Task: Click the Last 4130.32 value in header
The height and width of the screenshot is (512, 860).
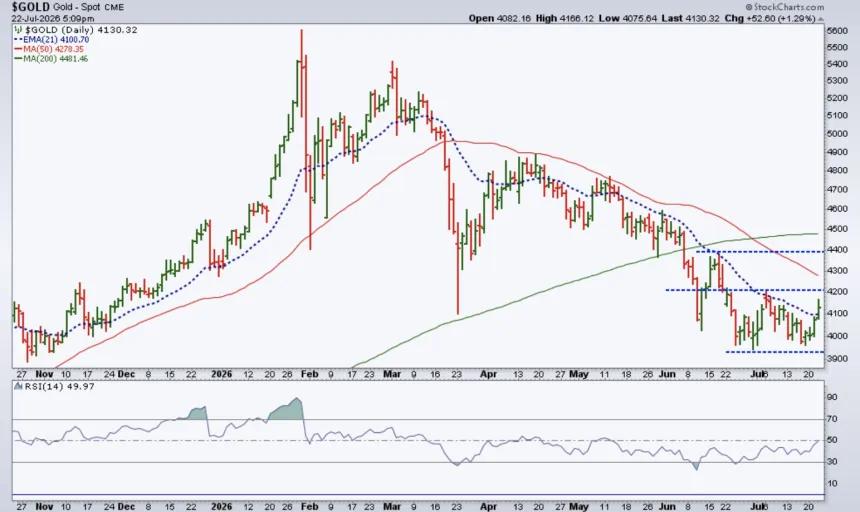Action: [x=690, y=18]
